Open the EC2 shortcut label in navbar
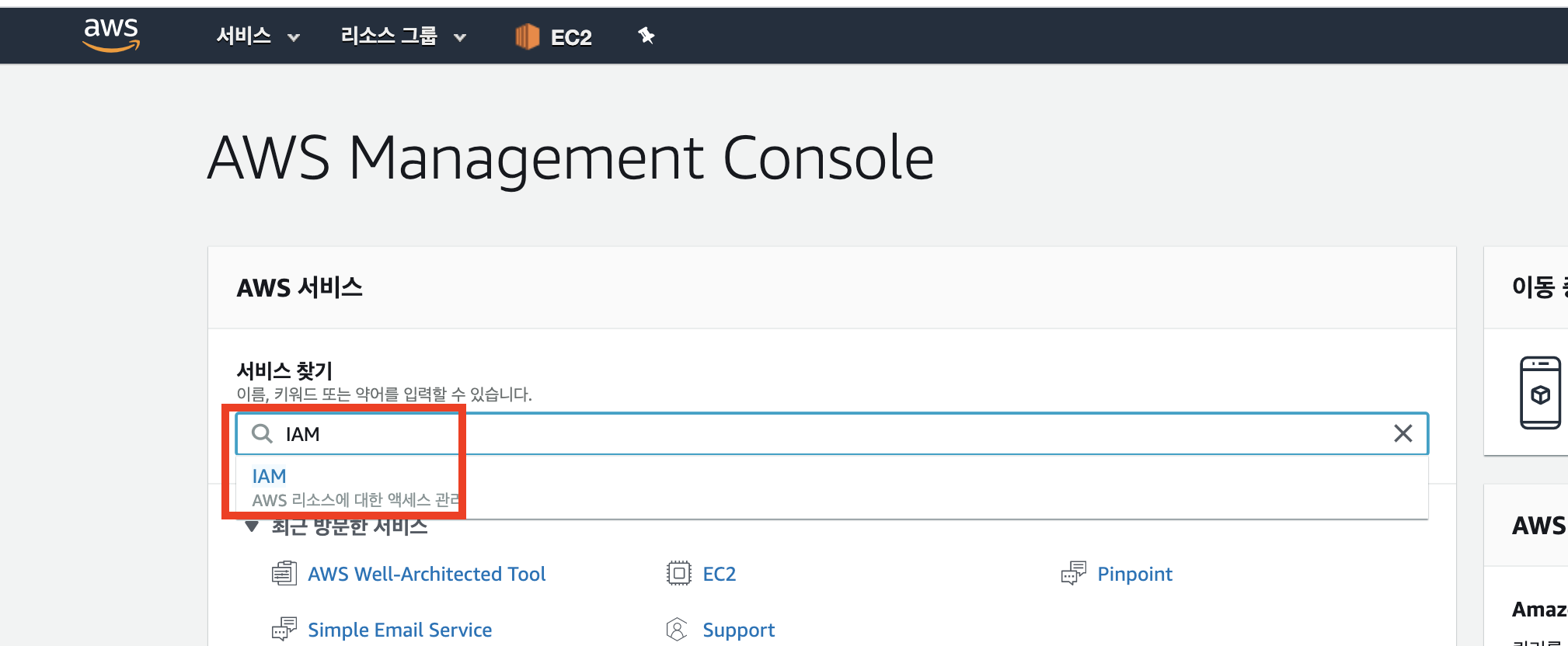 tap(571, 37)
